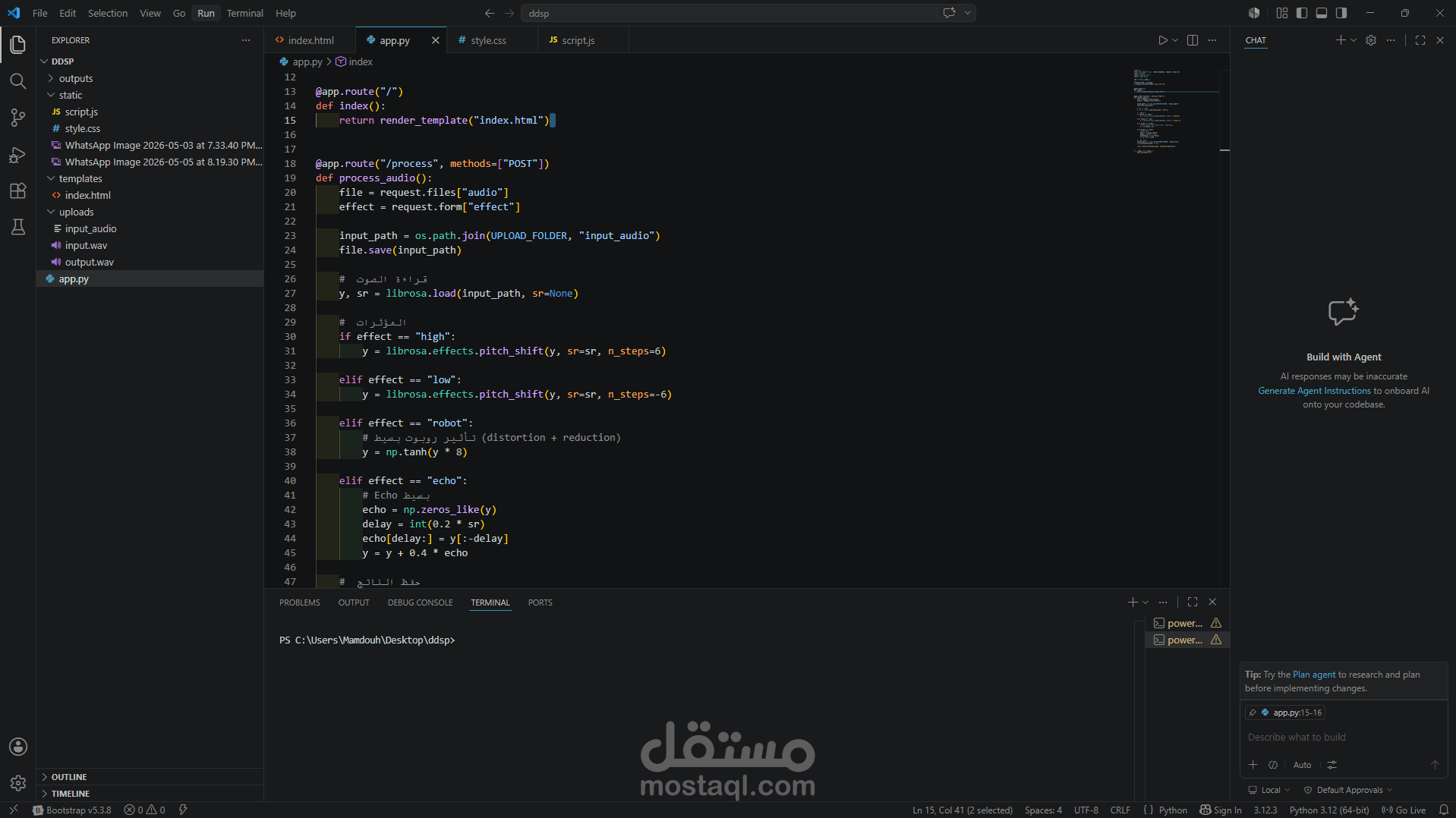
Task: Switch to the style.css tab
Action: click(488, 40)
